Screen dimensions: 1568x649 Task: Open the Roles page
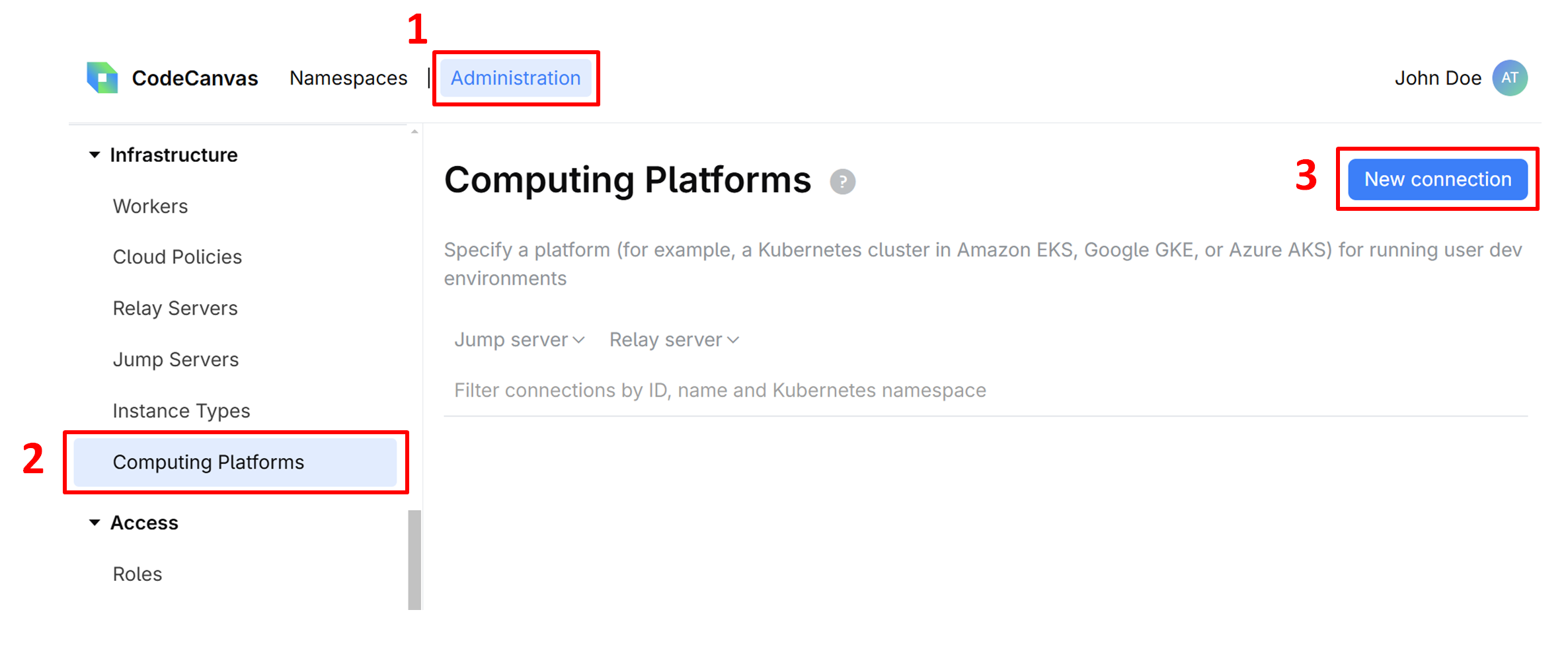click(137, 574)
